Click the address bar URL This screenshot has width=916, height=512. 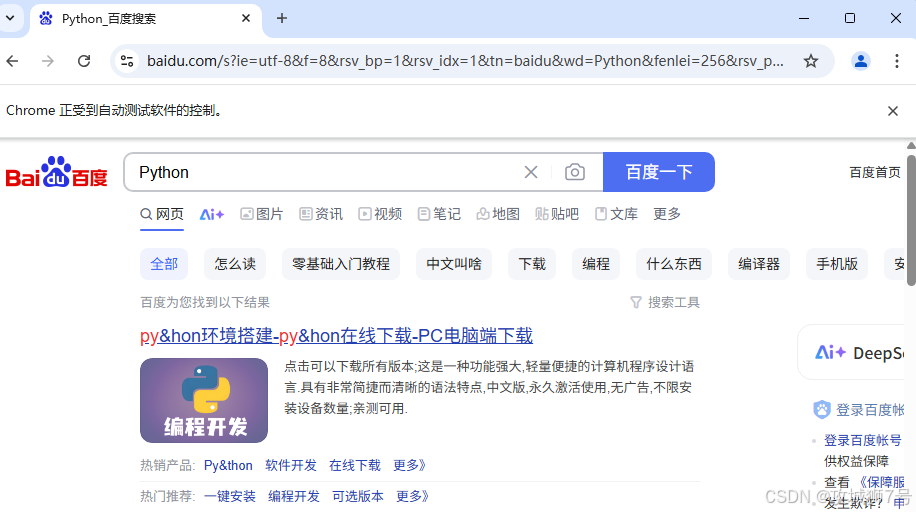(465, 61)
